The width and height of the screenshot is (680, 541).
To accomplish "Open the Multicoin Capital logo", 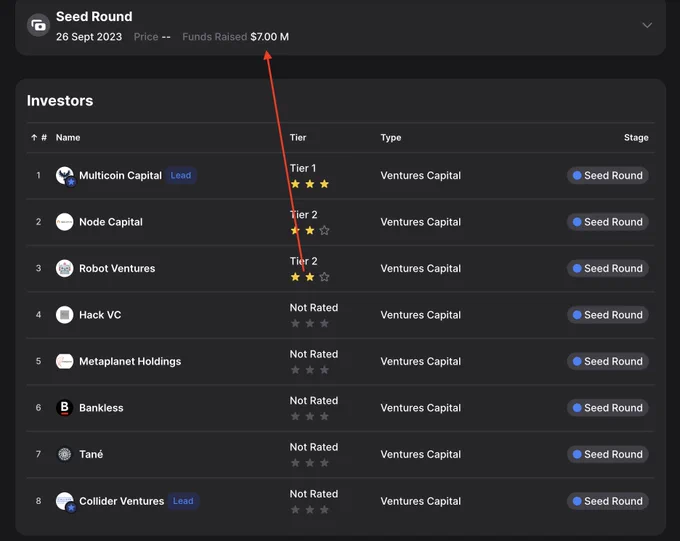I will pyautogui.click(x=65, y=176).
